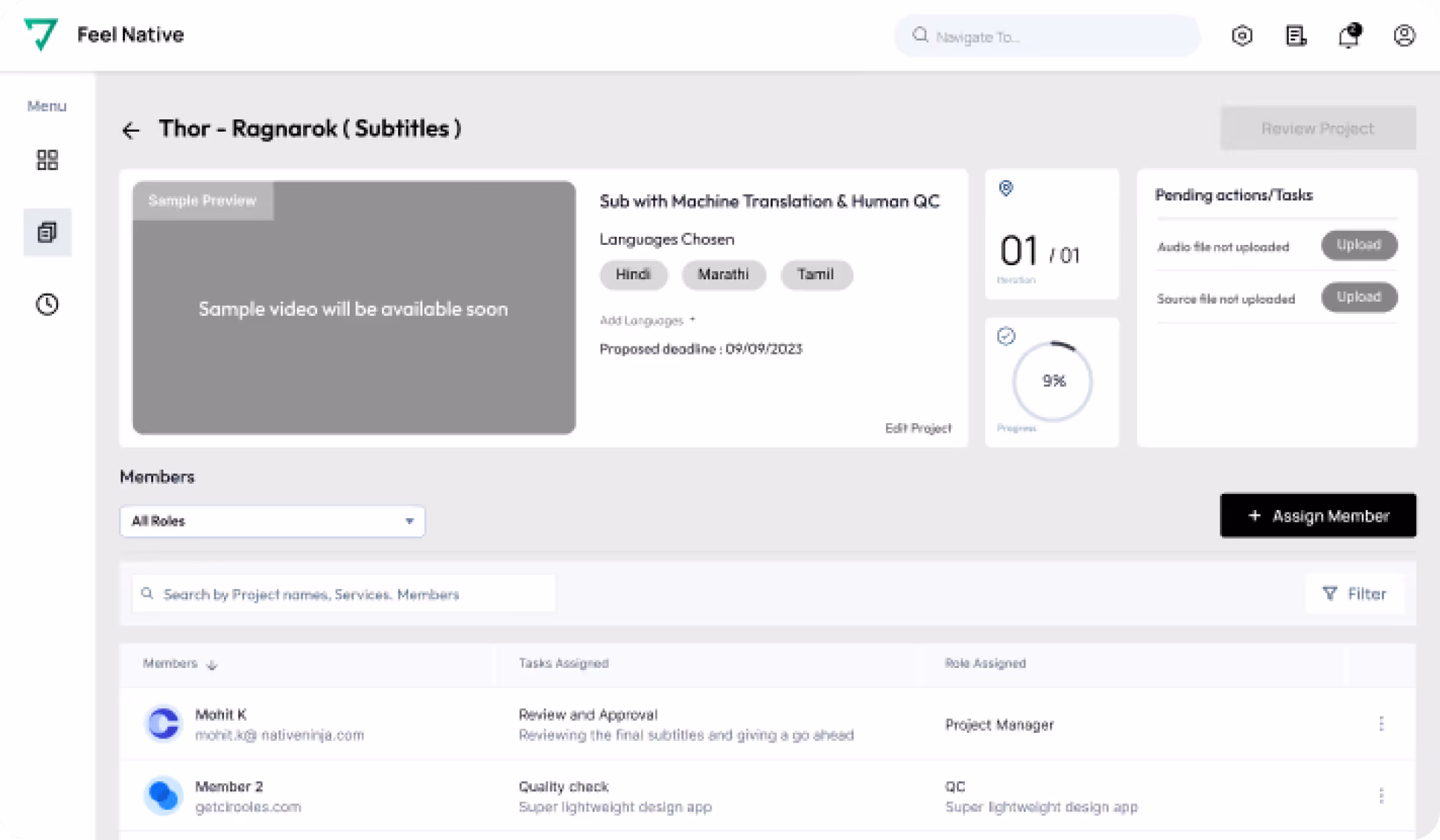Open the projects documents sidebar icon
Image resolution: width=1440 pixels, height=840 pixels.
point(47,232)
